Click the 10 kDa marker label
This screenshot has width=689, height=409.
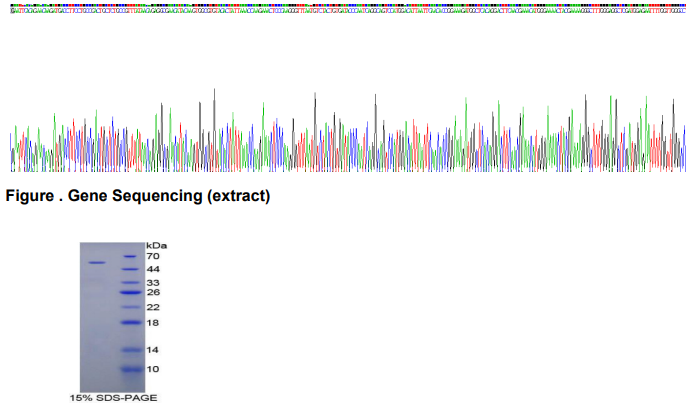152,369
